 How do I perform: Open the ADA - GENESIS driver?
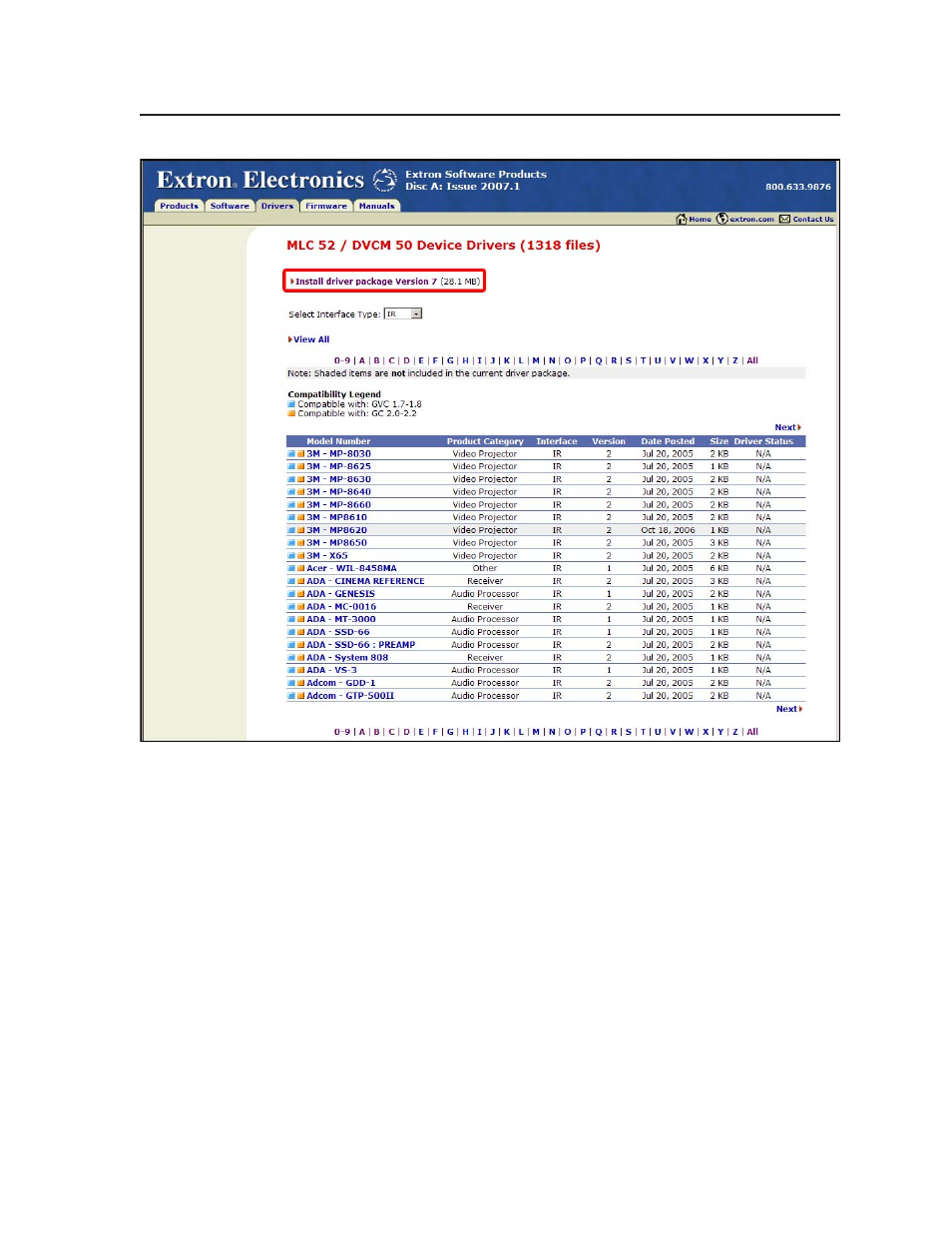point(340,594)
